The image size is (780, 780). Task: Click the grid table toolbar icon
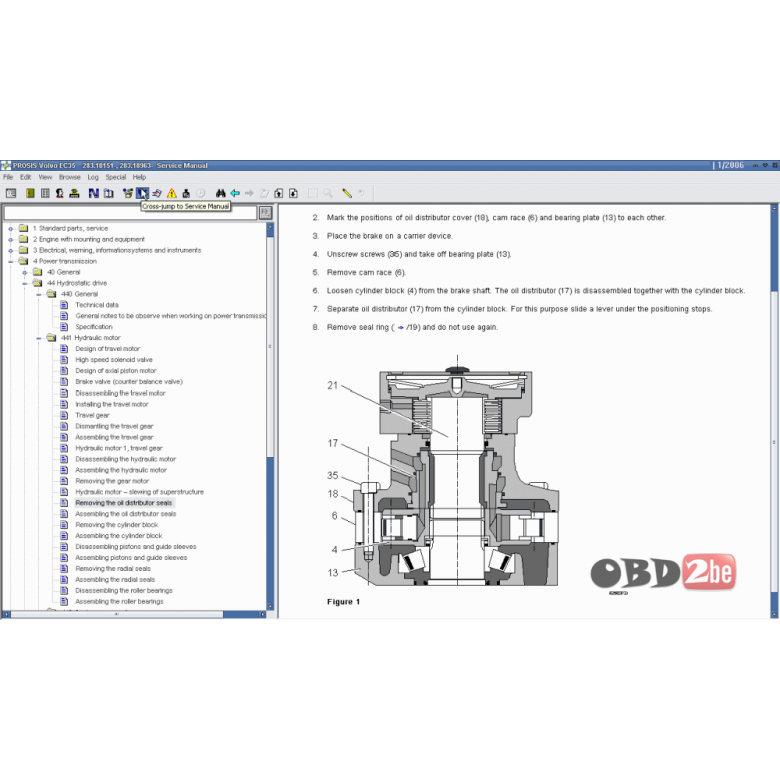tap(45, 193)
